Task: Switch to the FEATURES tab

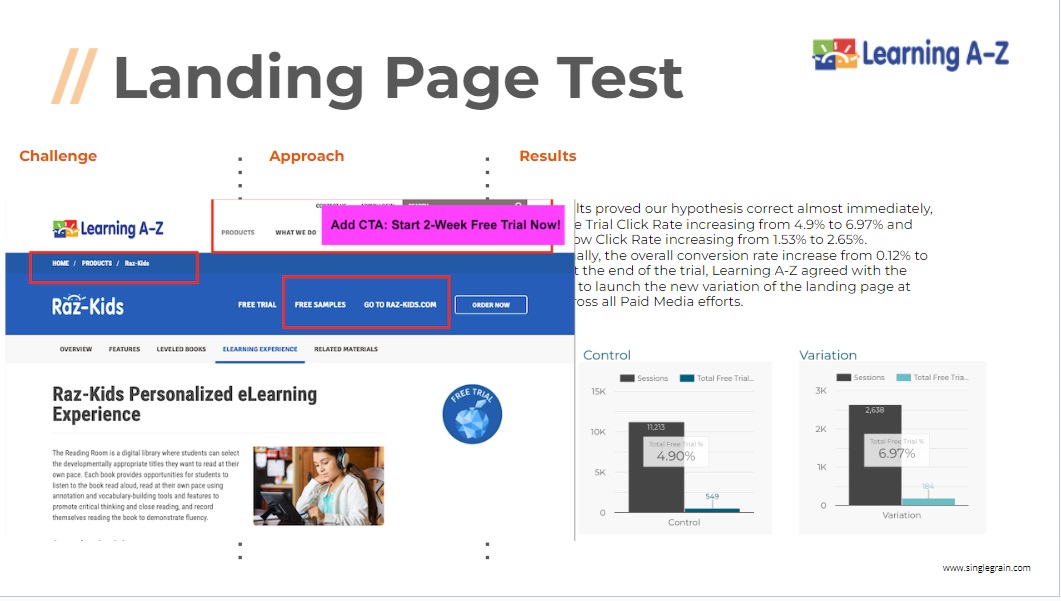Action: [125, 349]
